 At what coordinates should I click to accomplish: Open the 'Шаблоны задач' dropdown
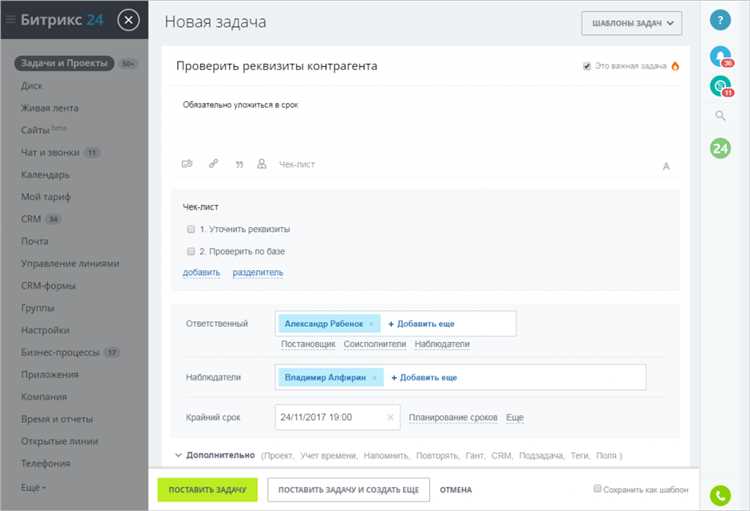pyautogui.click(x=631, y=23)
